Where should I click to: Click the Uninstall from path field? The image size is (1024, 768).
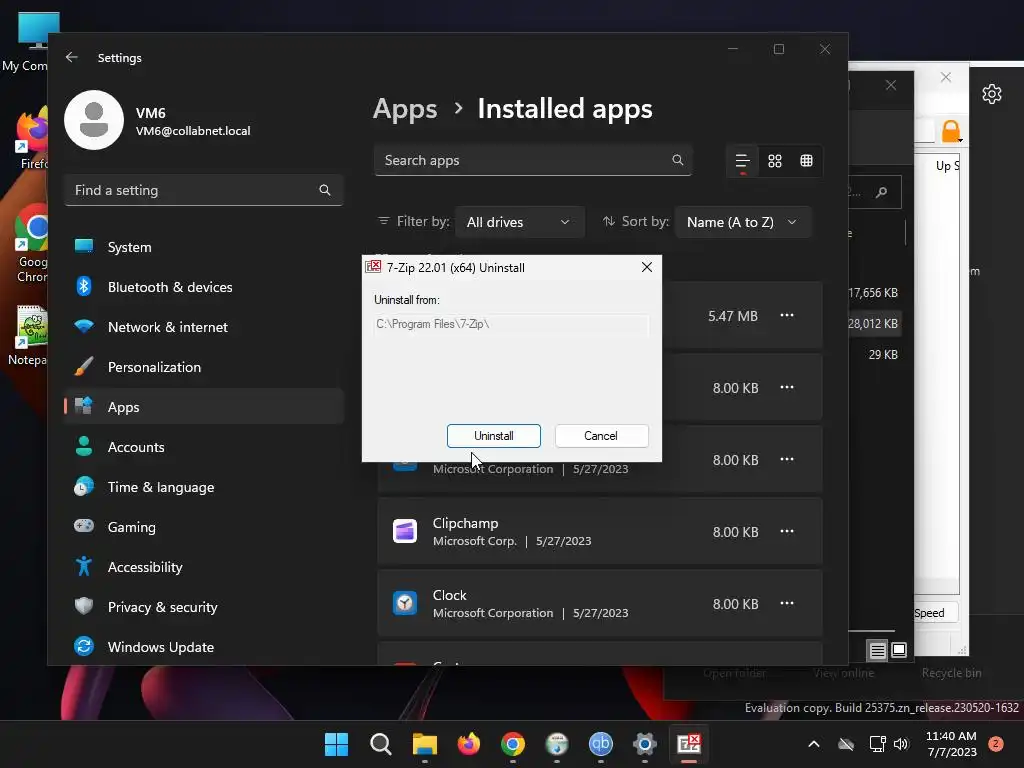[x=511, y=324]
